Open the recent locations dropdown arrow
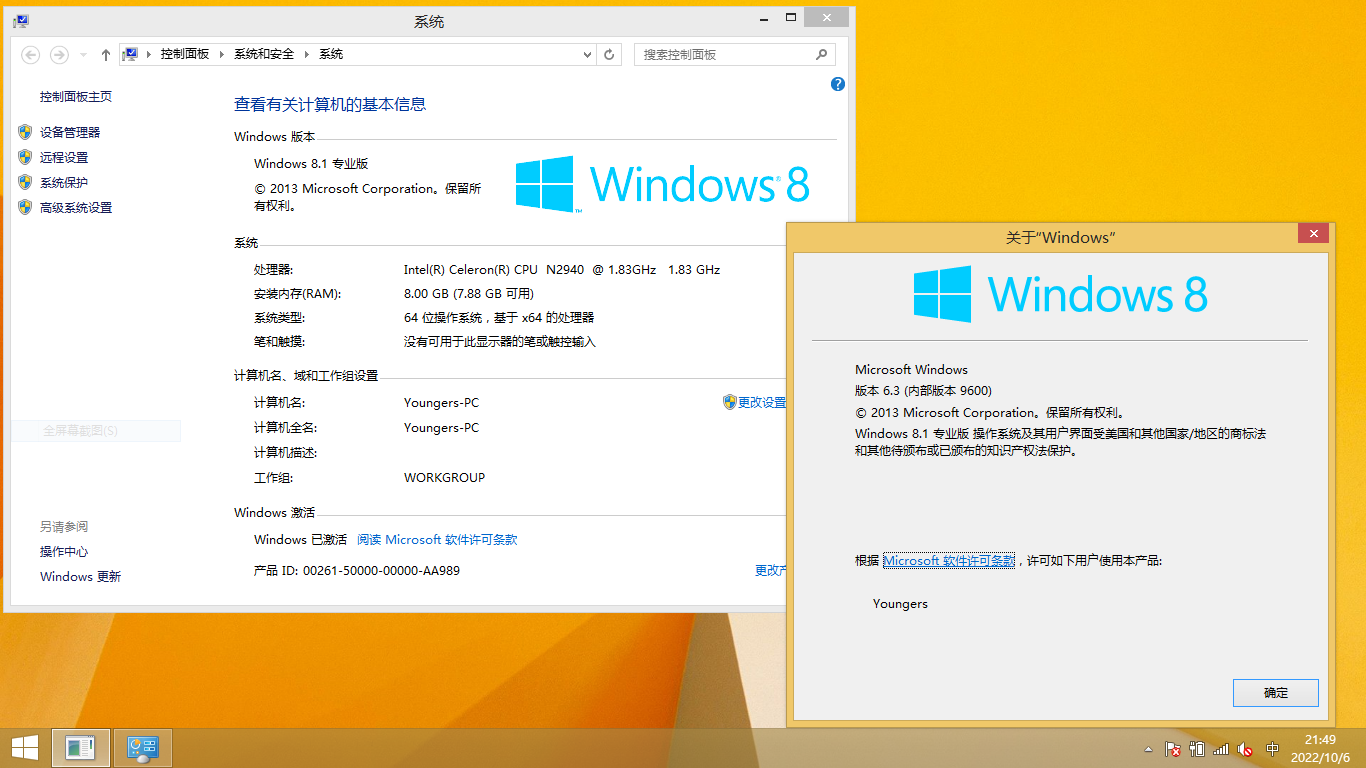This screenshot has width=1366, height=768. pos(83,55)
